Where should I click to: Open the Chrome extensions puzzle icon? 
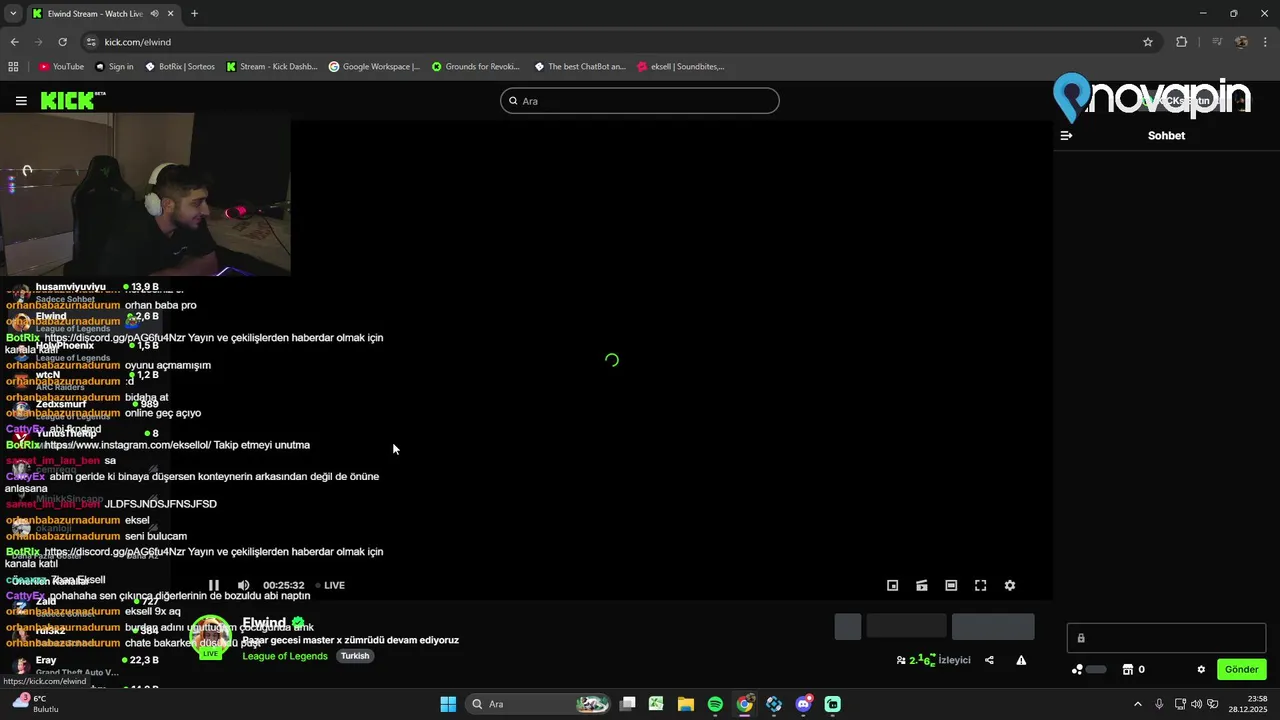click(1181, 42)
